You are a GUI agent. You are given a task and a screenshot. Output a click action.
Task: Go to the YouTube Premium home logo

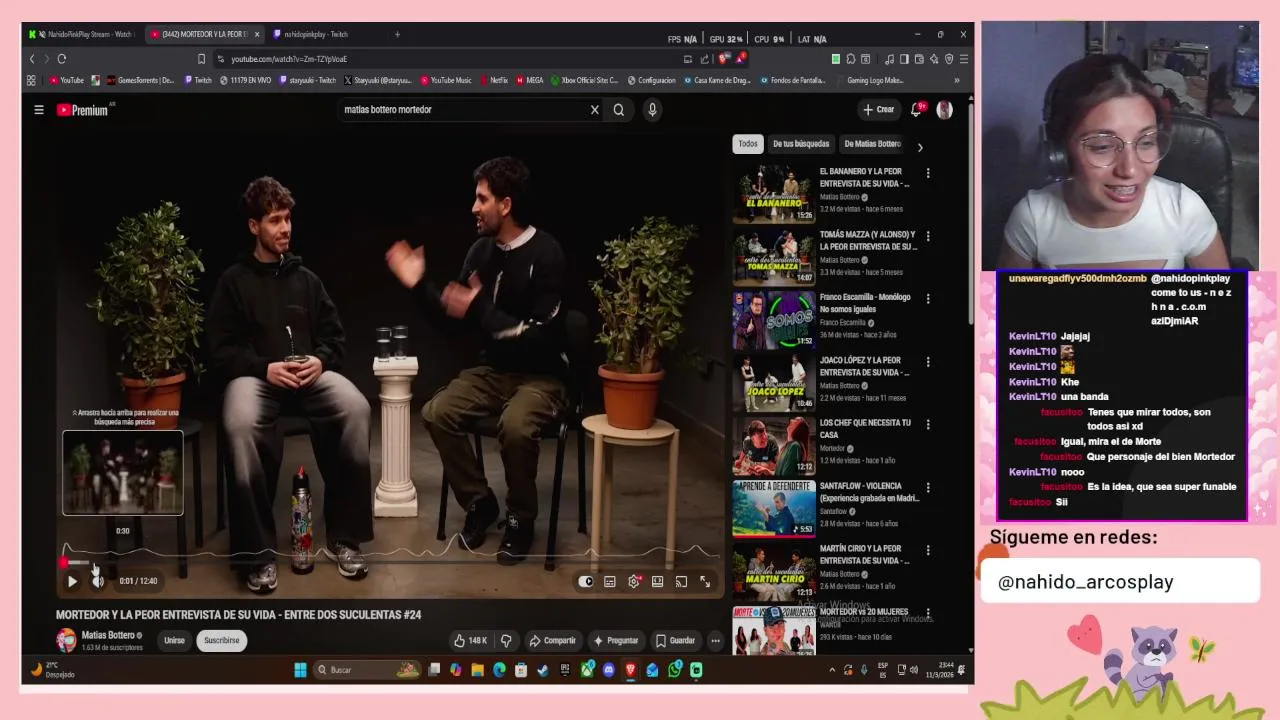click(x=82, y=110)
